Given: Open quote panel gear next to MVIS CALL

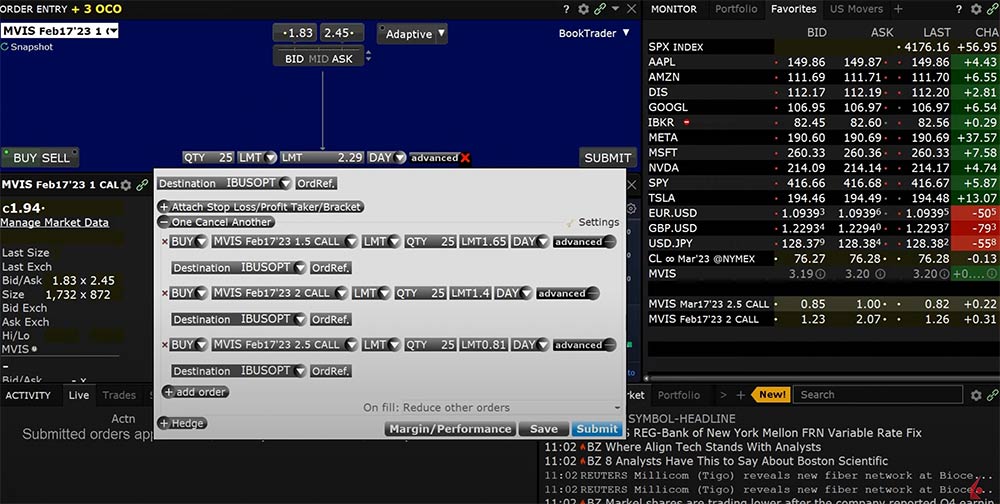Looking at the screenshot, I should [x=126, y=185].
